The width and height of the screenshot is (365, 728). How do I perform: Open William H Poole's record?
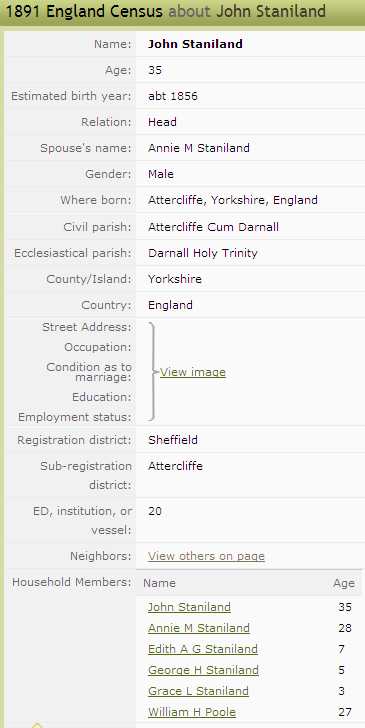pyautogui.click(x=192, y=712)
